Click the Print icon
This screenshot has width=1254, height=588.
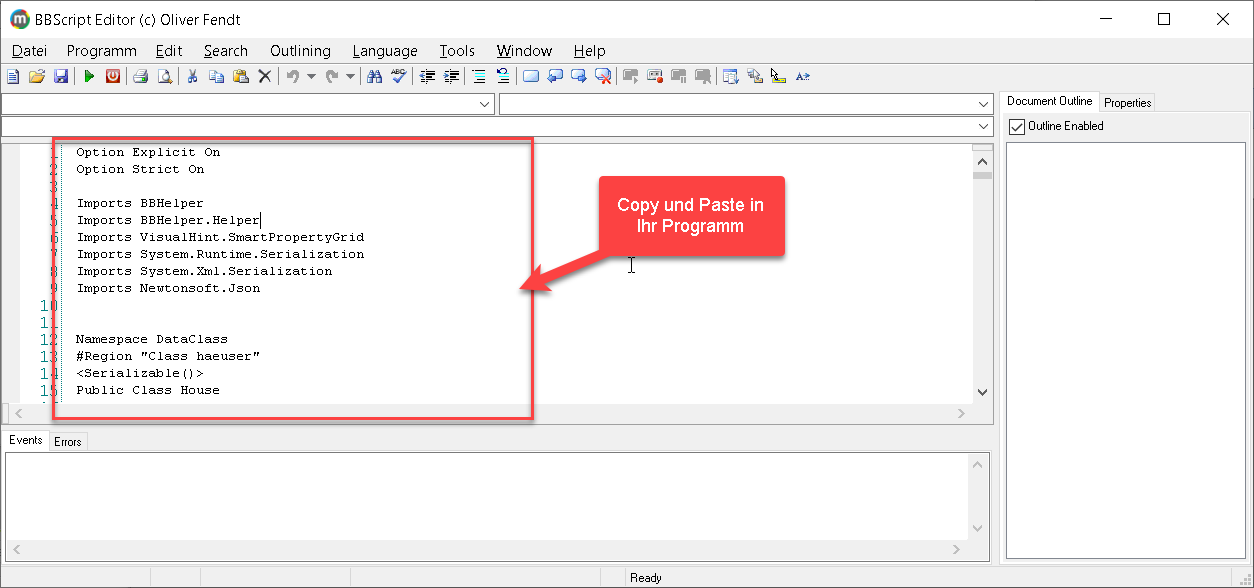(x=141, y=76)
